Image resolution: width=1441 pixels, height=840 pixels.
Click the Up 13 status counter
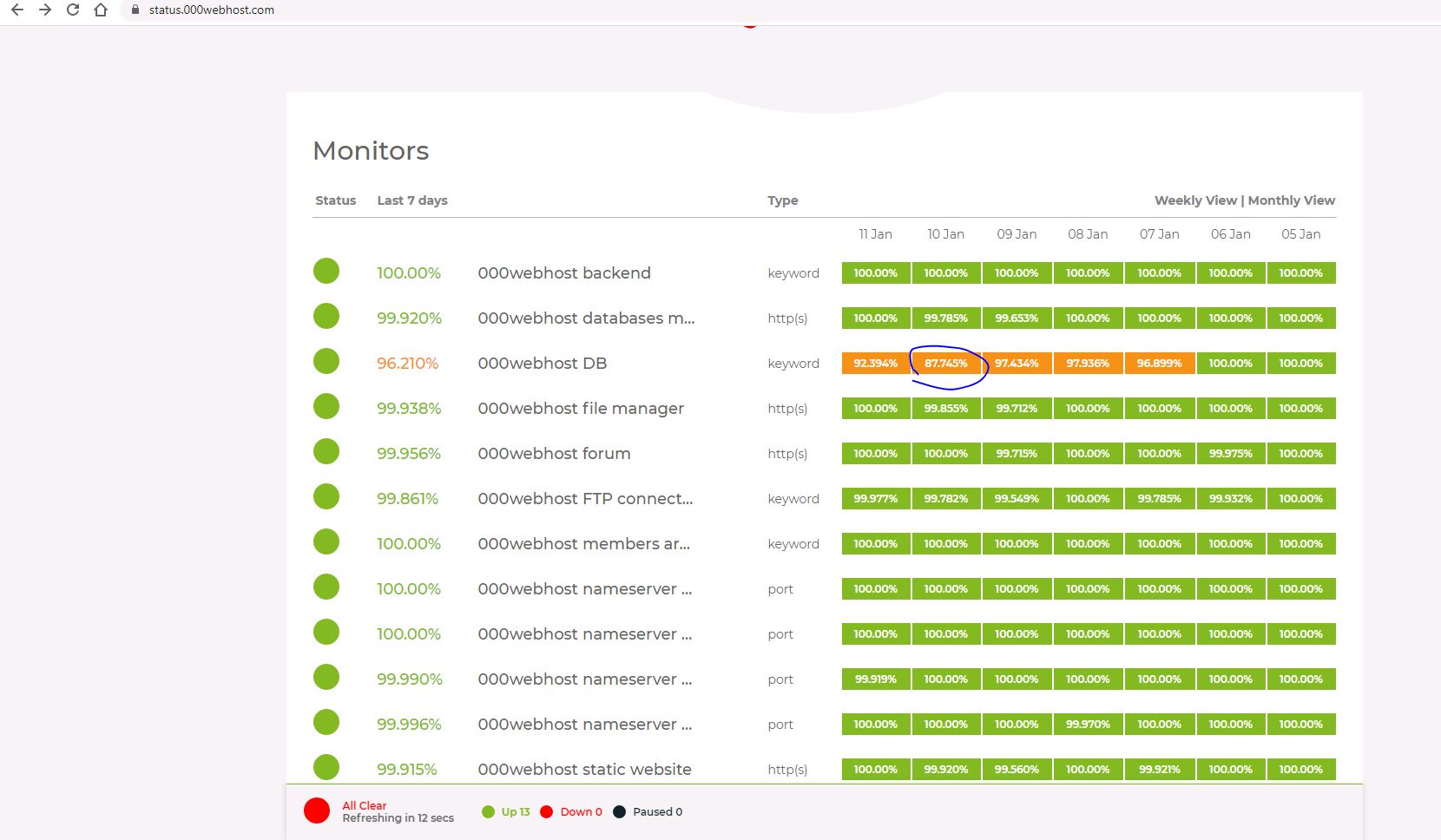pyautogui.click(x=507, y=812)
